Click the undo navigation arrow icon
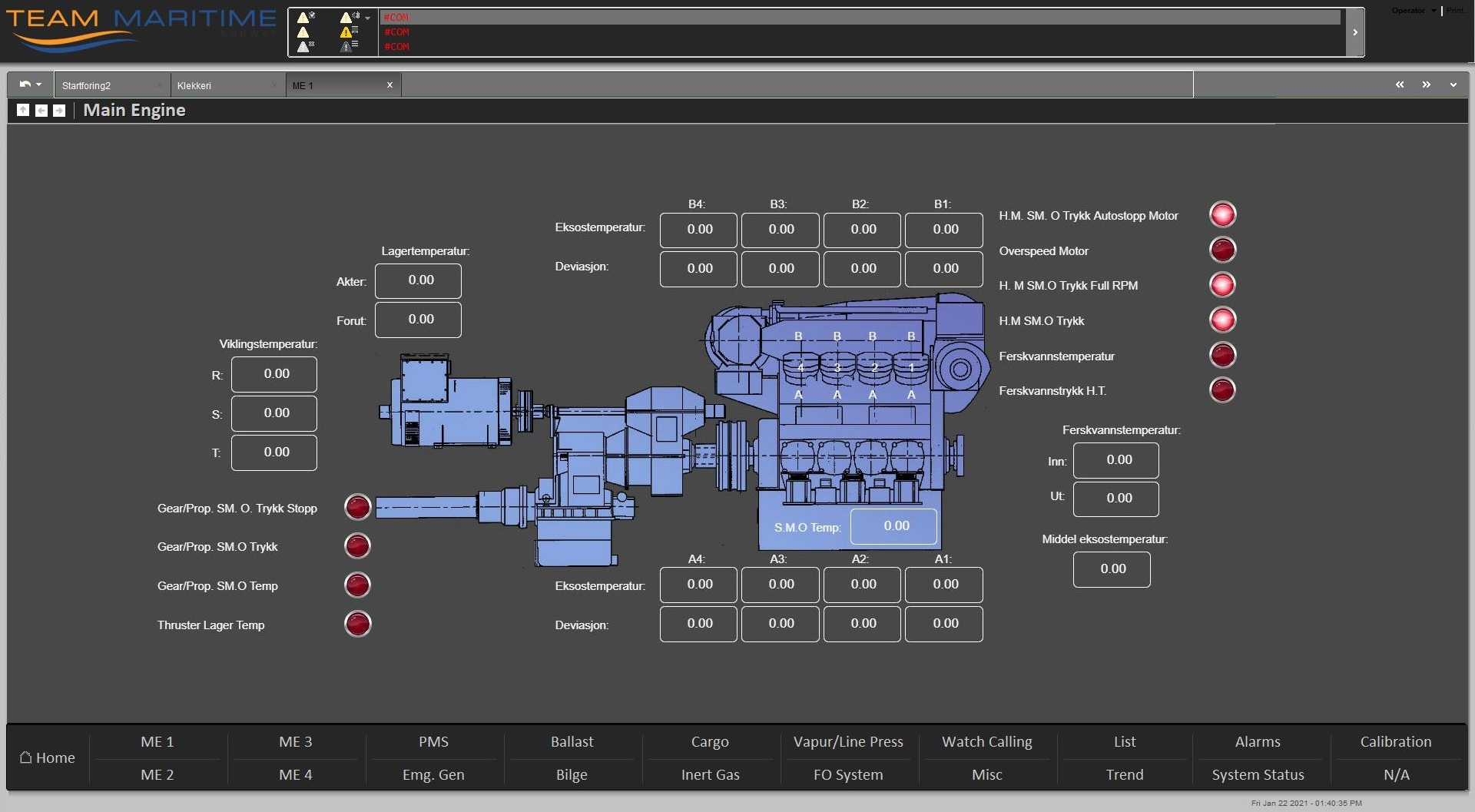The height and width of the screenshot is (812, 1475). point(25,85)
